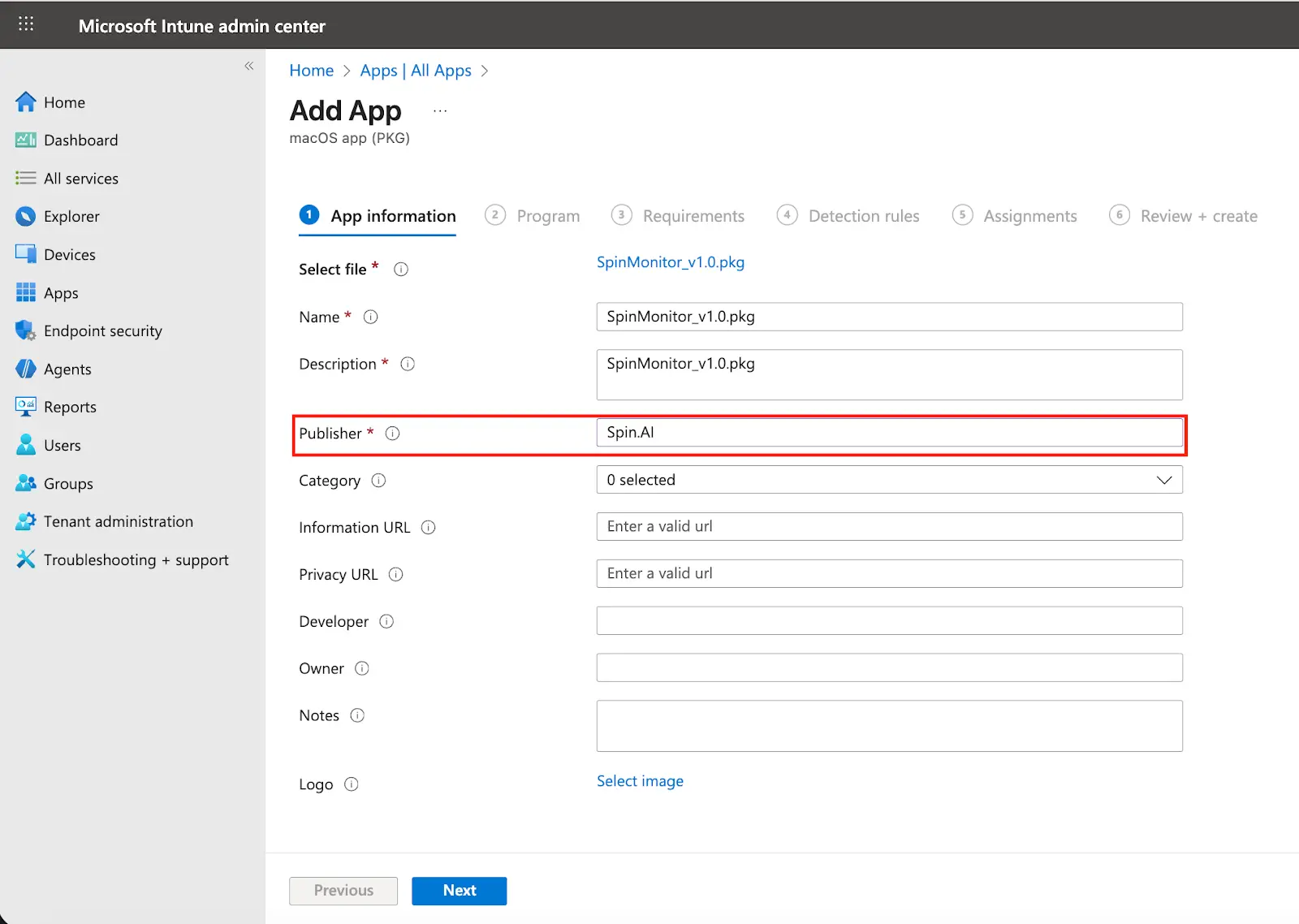Open the app launcher grid icon
1299x924 pixels.
click(26, 24)
